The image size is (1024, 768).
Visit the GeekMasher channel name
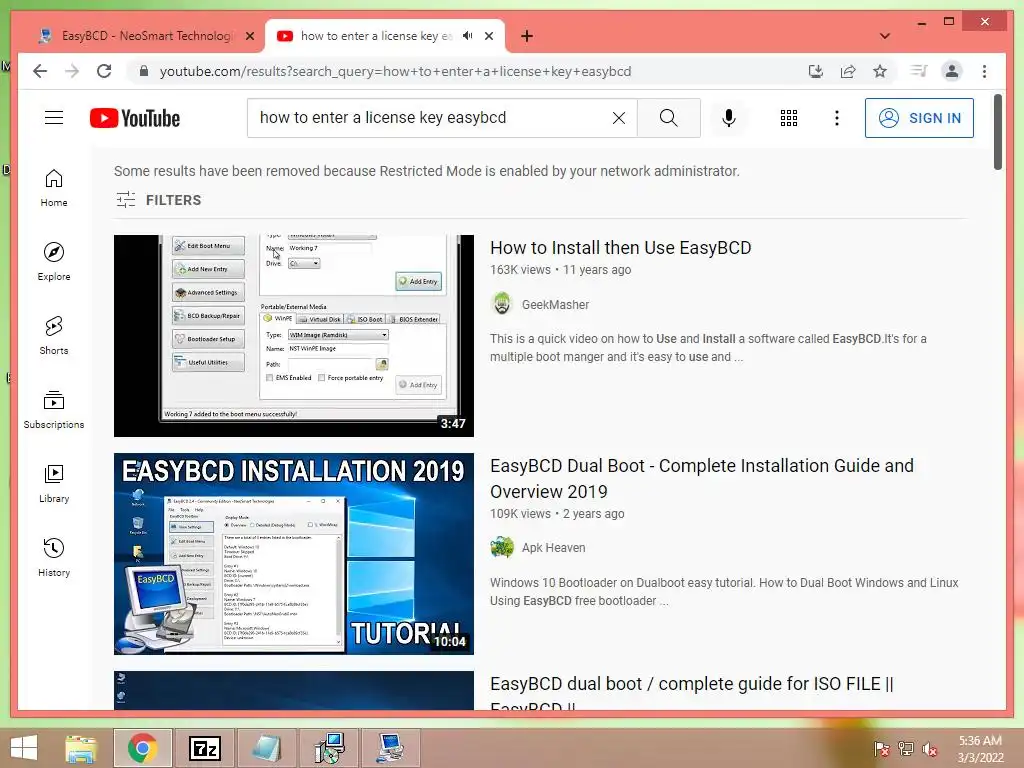click(x=555, y=304)
